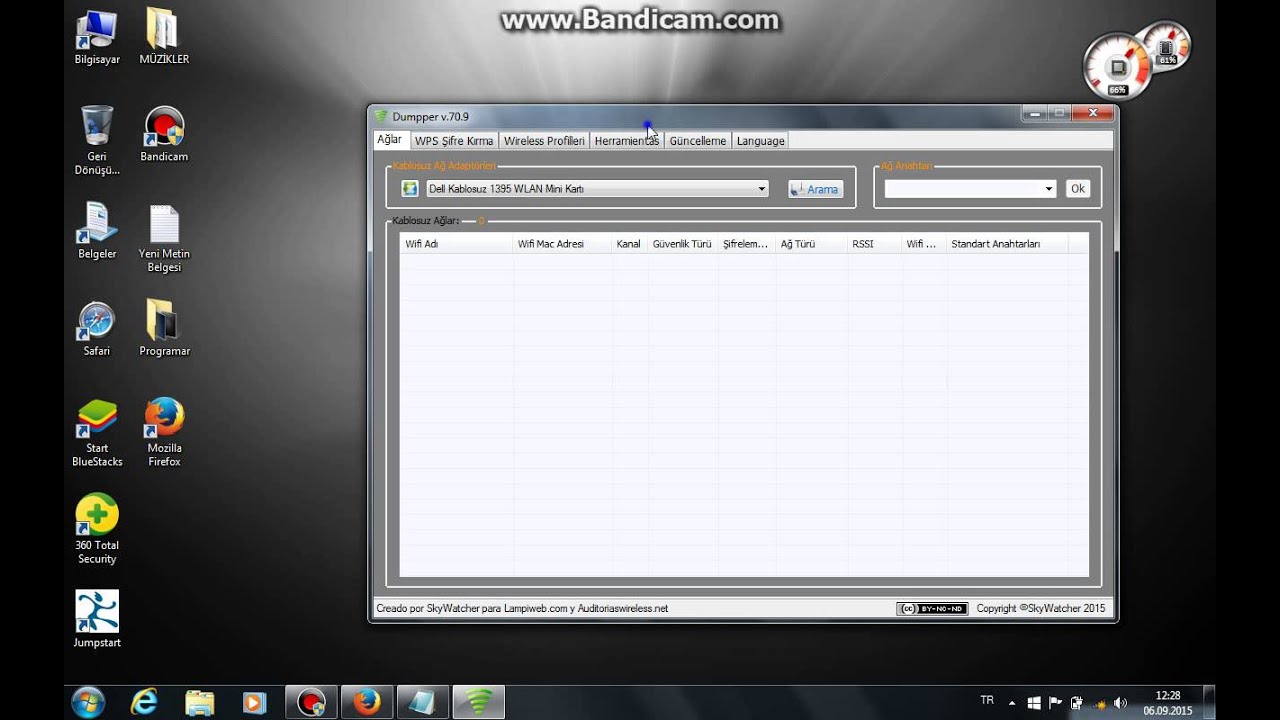Sort by Wifi Adı column header
1280x720 pixels.
pos(456,244)
